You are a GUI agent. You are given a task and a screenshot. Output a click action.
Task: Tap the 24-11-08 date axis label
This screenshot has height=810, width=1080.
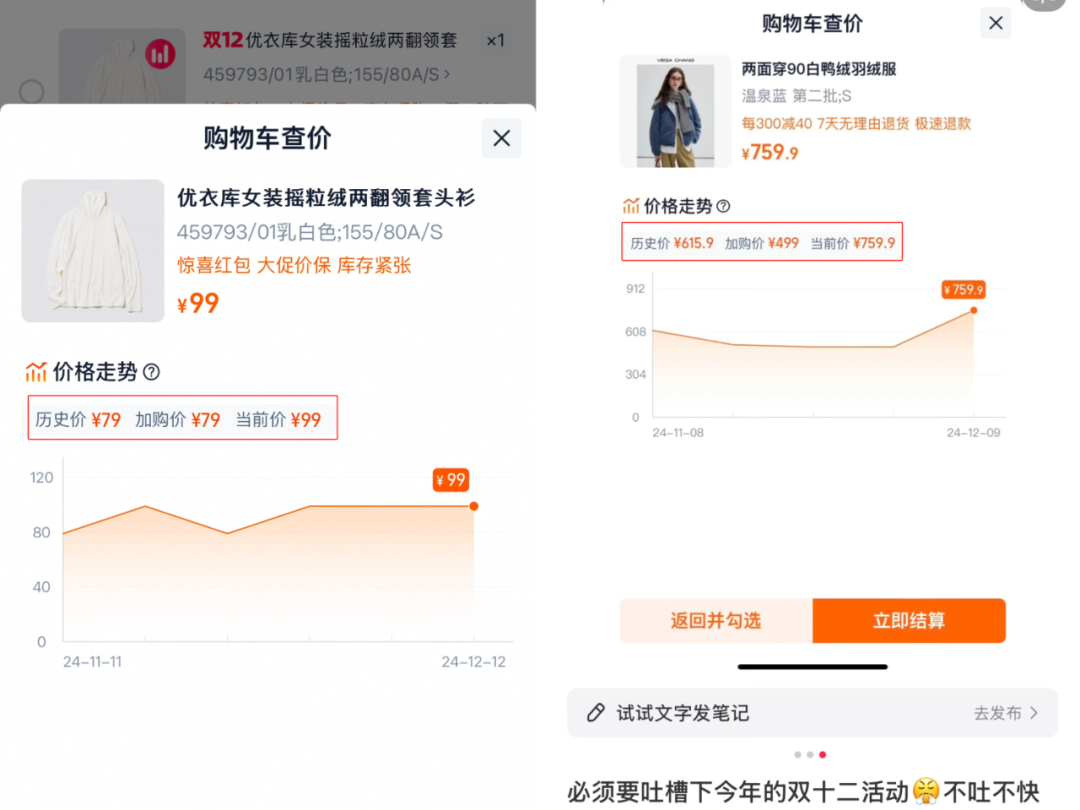(x=678, y=433)
